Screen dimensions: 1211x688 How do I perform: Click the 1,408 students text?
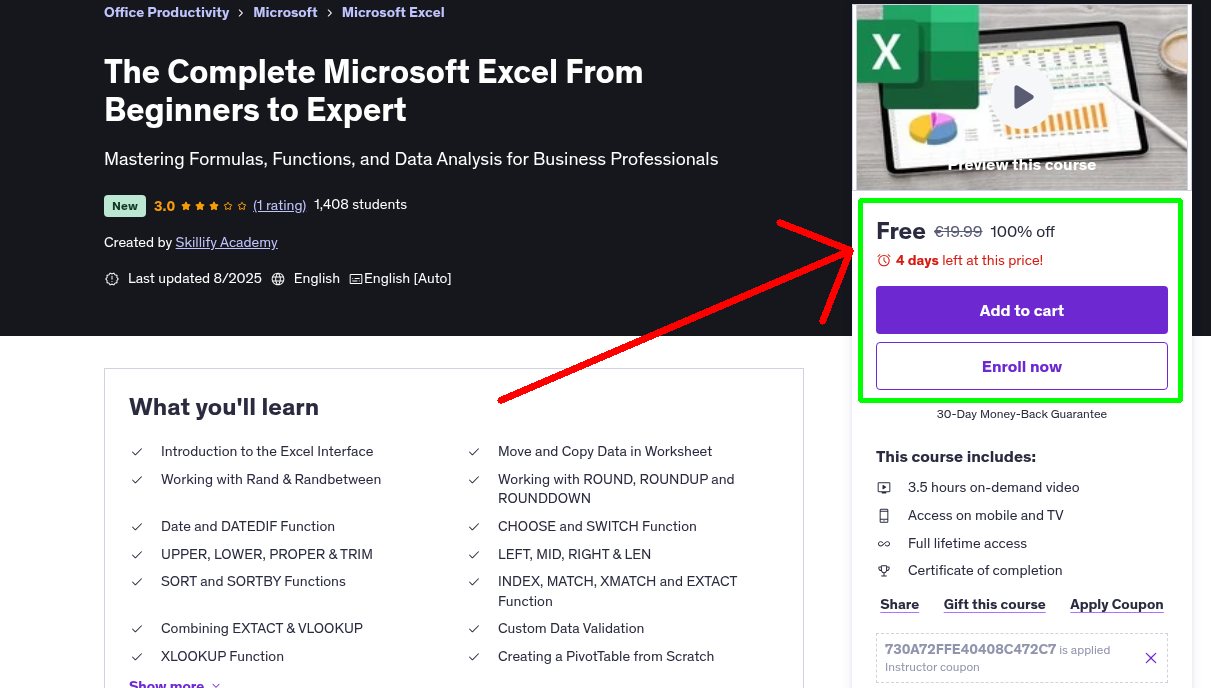coord(360,205)
